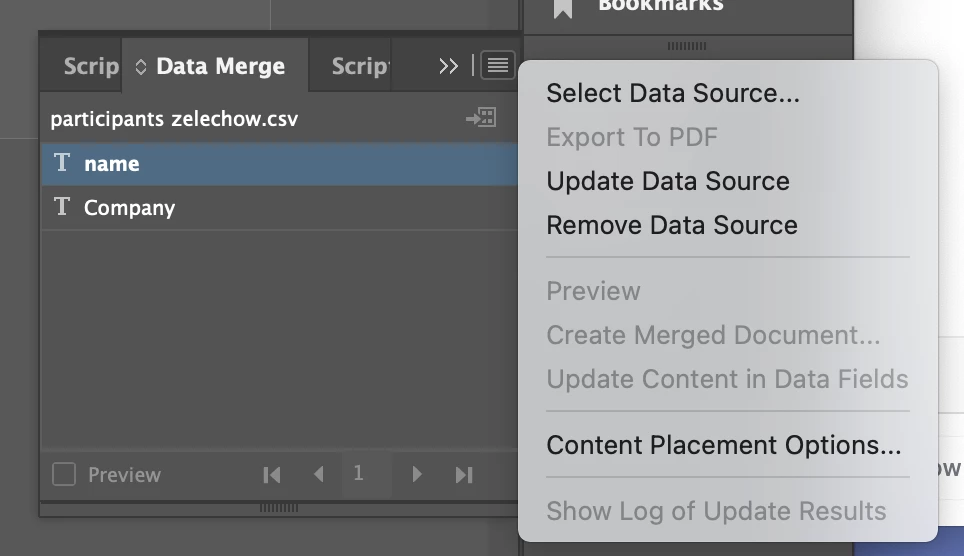The width and height of the screenshot is (964, 556).
Task: Click the text type icon beside Company
Action: [x=61, y=207]
